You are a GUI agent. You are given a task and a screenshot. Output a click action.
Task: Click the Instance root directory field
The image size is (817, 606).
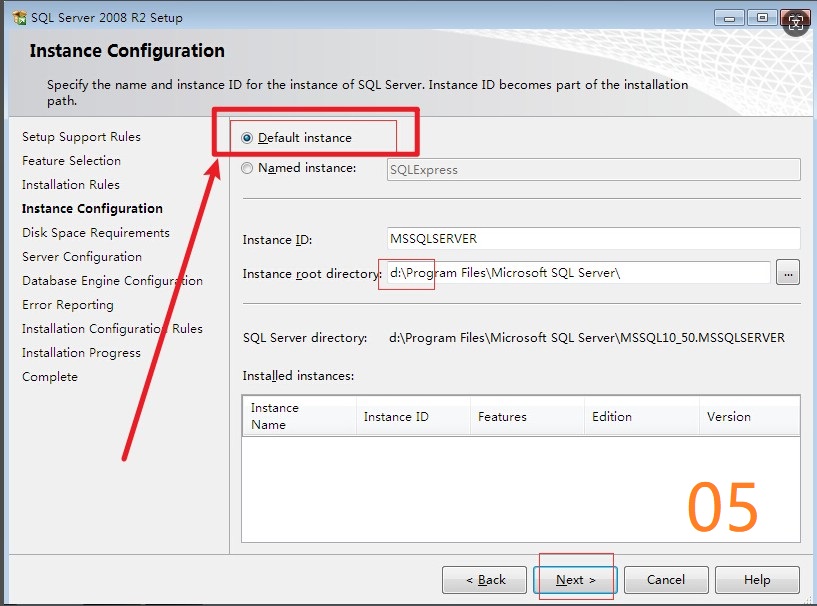coord(578,273)
